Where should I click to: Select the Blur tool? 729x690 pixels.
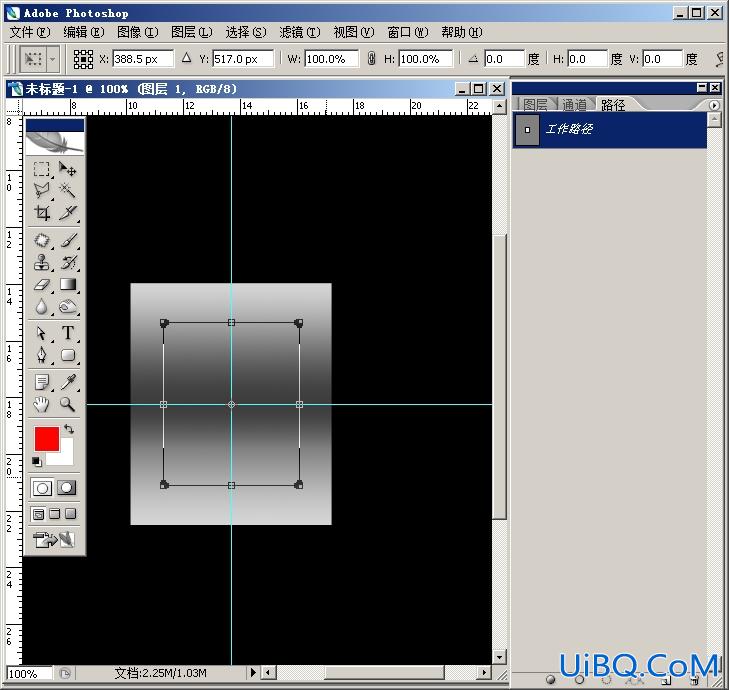click(41, 306)
